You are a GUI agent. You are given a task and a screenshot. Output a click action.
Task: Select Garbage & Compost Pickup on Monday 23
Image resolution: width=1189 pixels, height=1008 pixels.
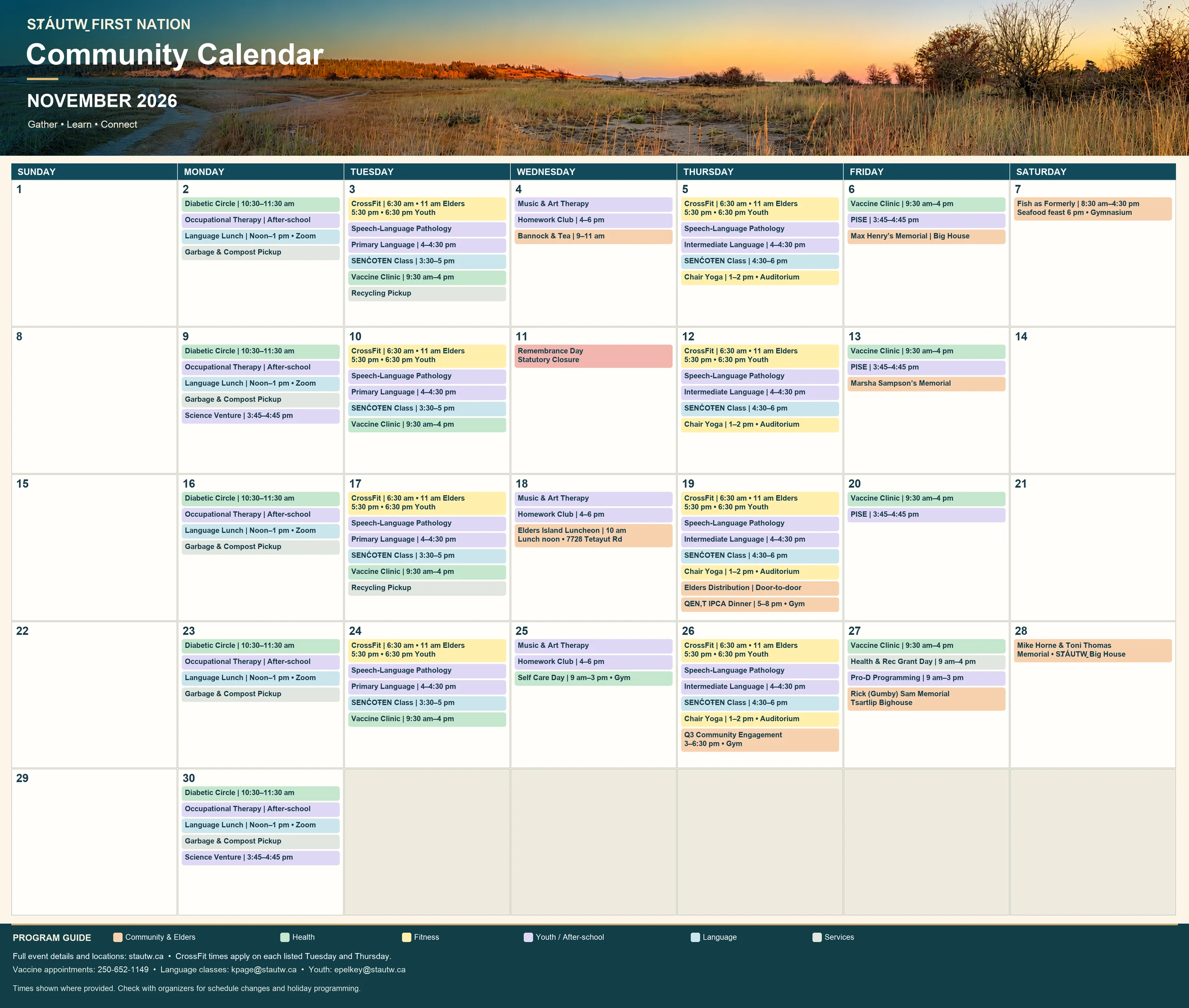coord(261,694)
